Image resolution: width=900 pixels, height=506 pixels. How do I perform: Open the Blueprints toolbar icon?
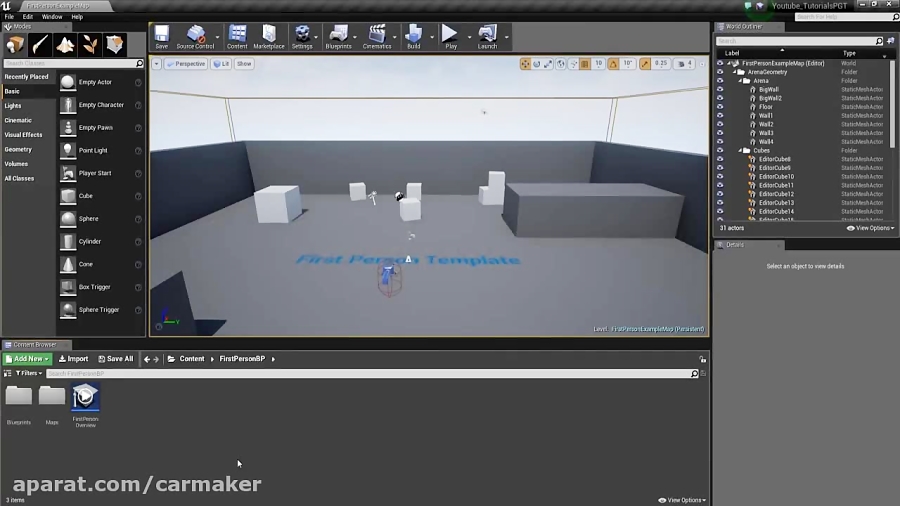338,37
